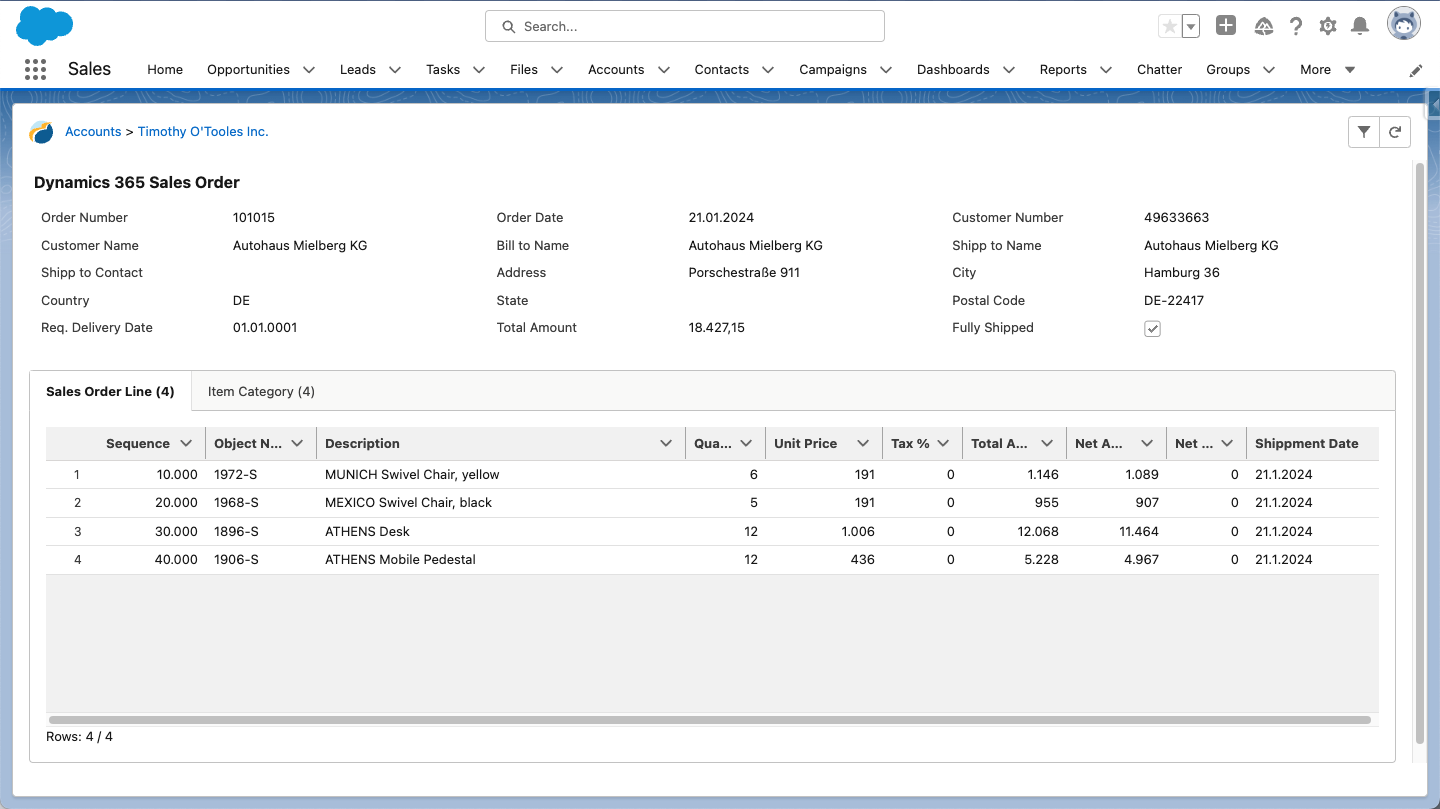Open the notifications bell
This screenshot has height=809, width=1440.
click(x=1360, y=27)
